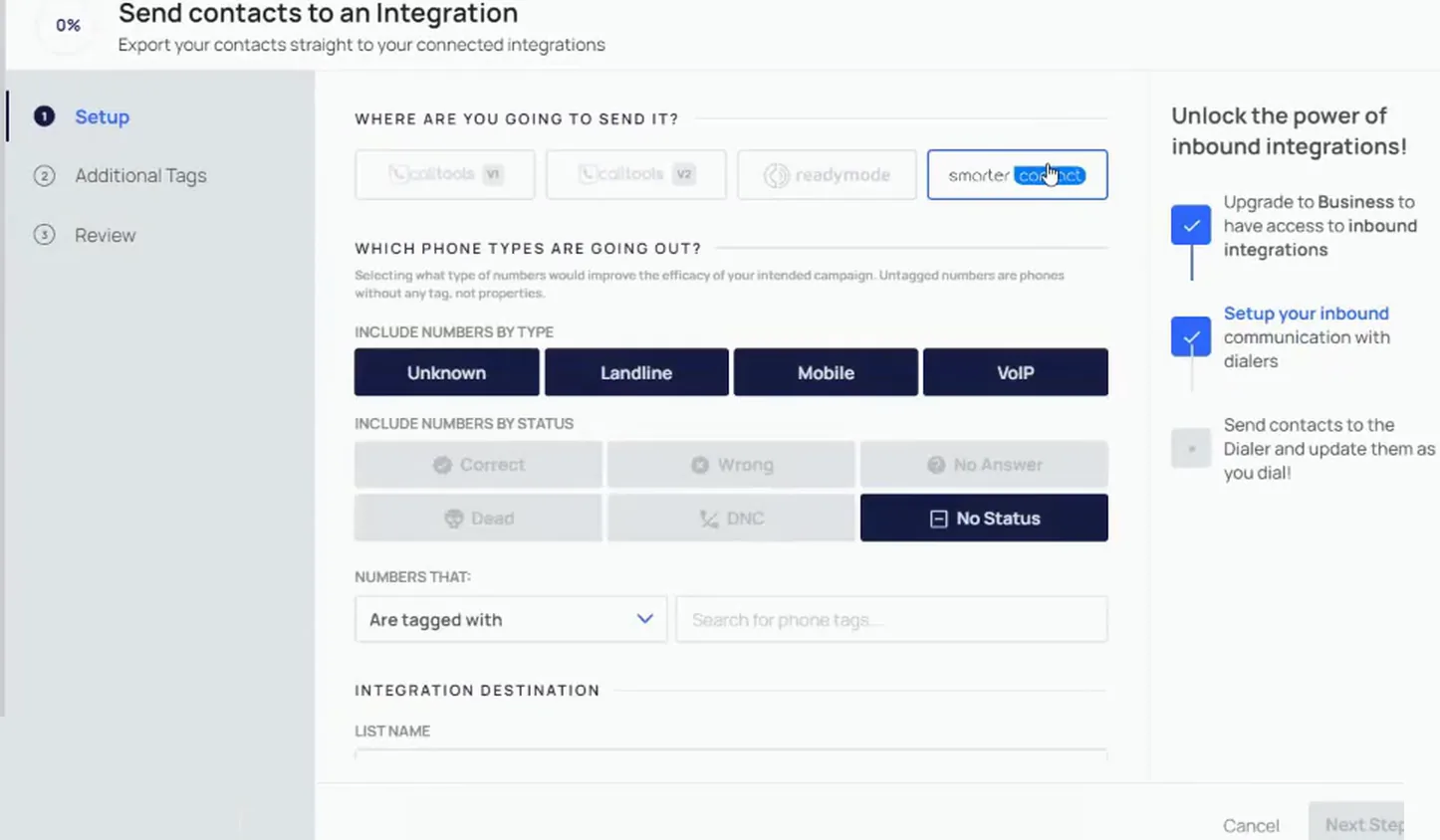Click the step 1 circle icon
This screenshot has width=1440, height=840.
click(44, 116)
